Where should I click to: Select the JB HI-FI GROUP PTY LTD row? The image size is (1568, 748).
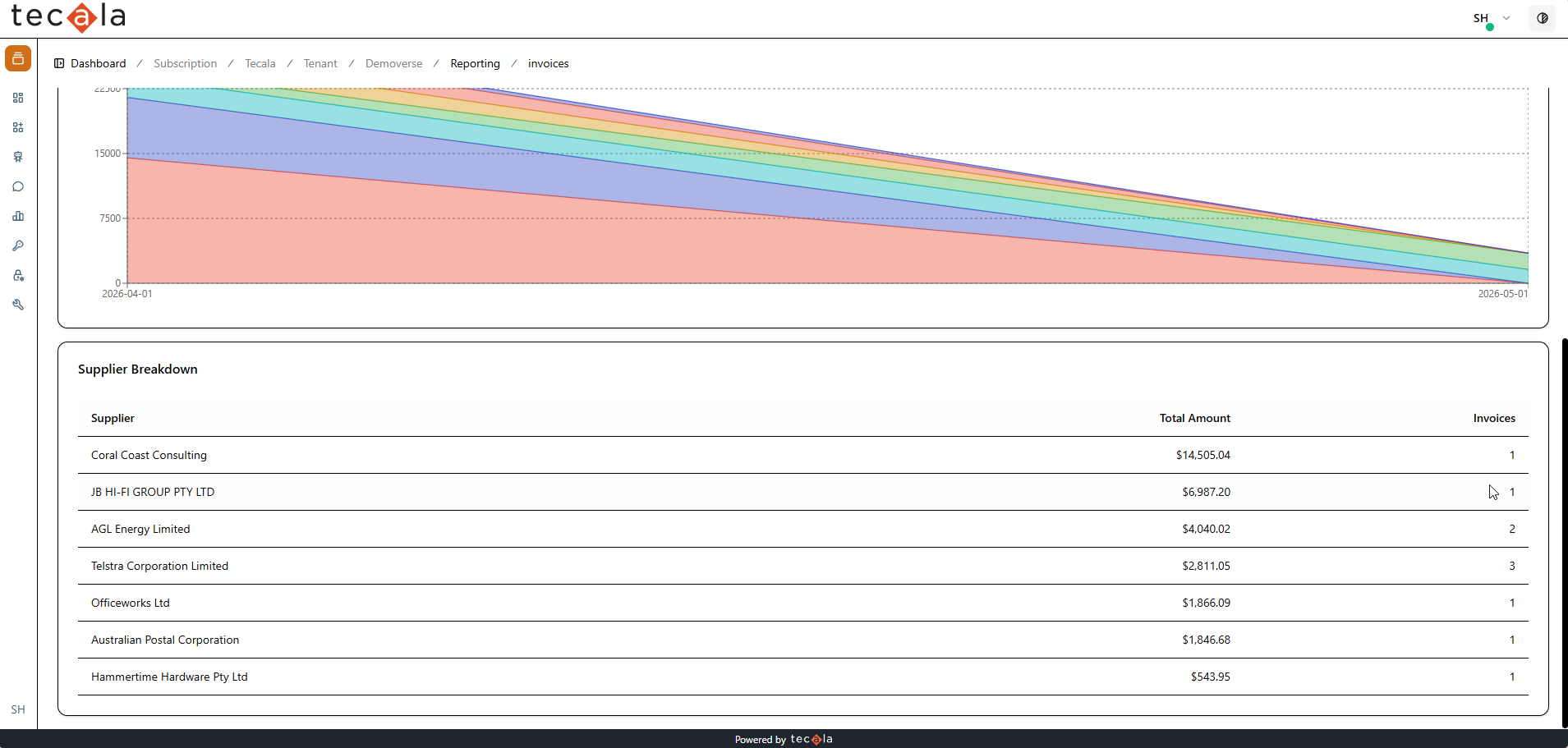coord(803,492)
